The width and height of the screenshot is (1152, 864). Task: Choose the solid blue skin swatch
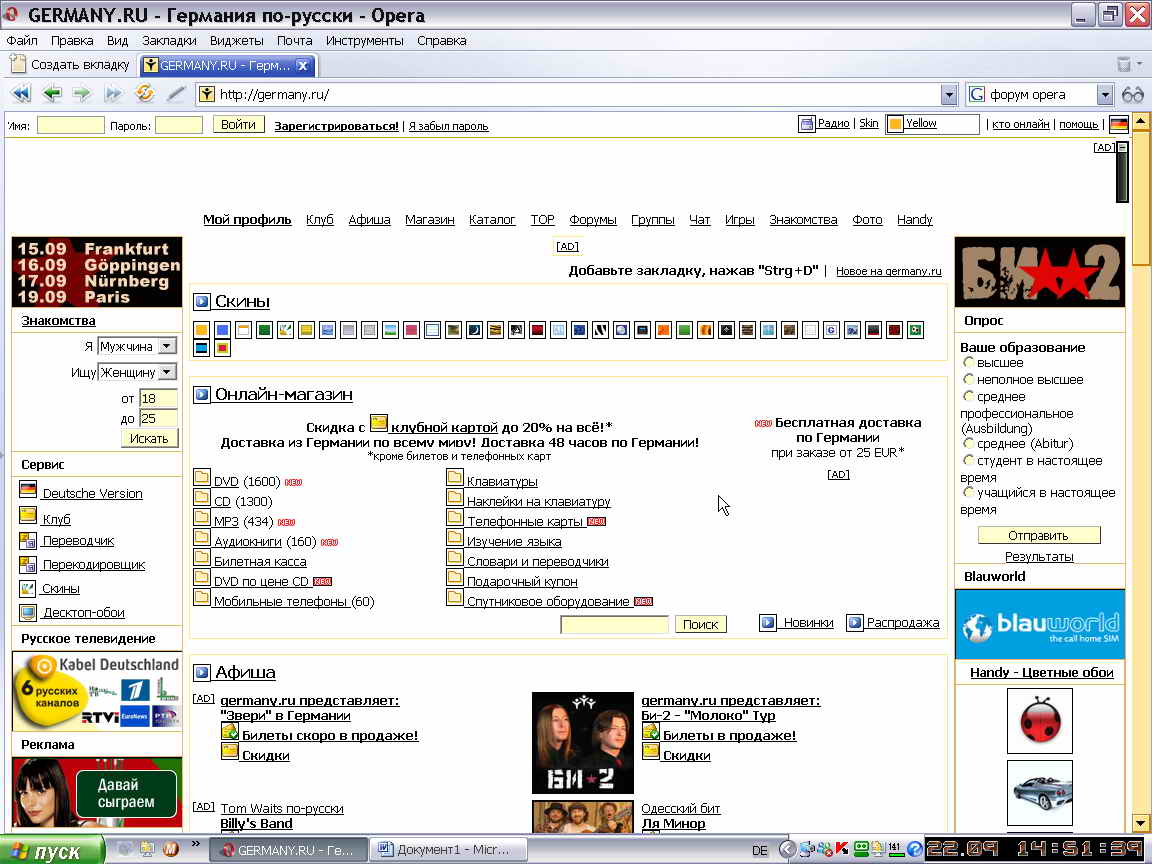pos(223,330)
